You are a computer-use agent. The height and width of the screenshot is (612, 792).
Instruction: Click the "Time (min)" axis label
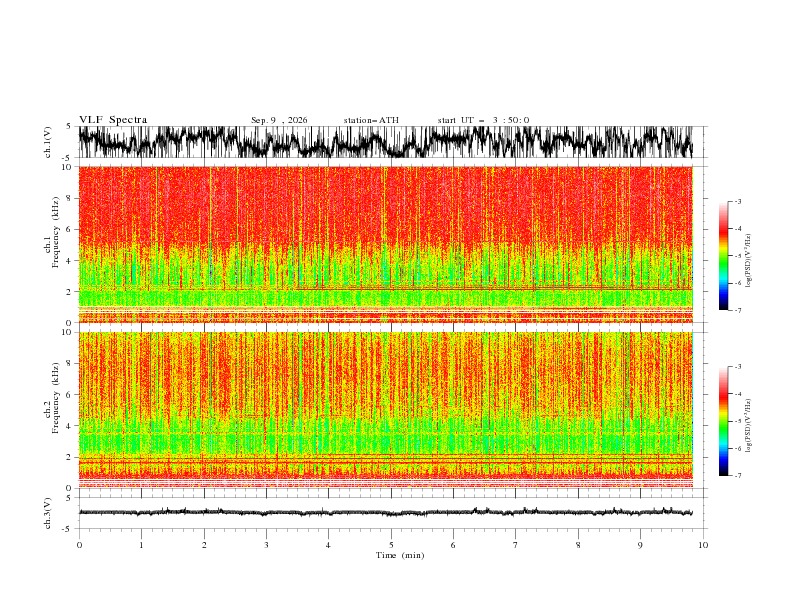click(x=400, y=555)
